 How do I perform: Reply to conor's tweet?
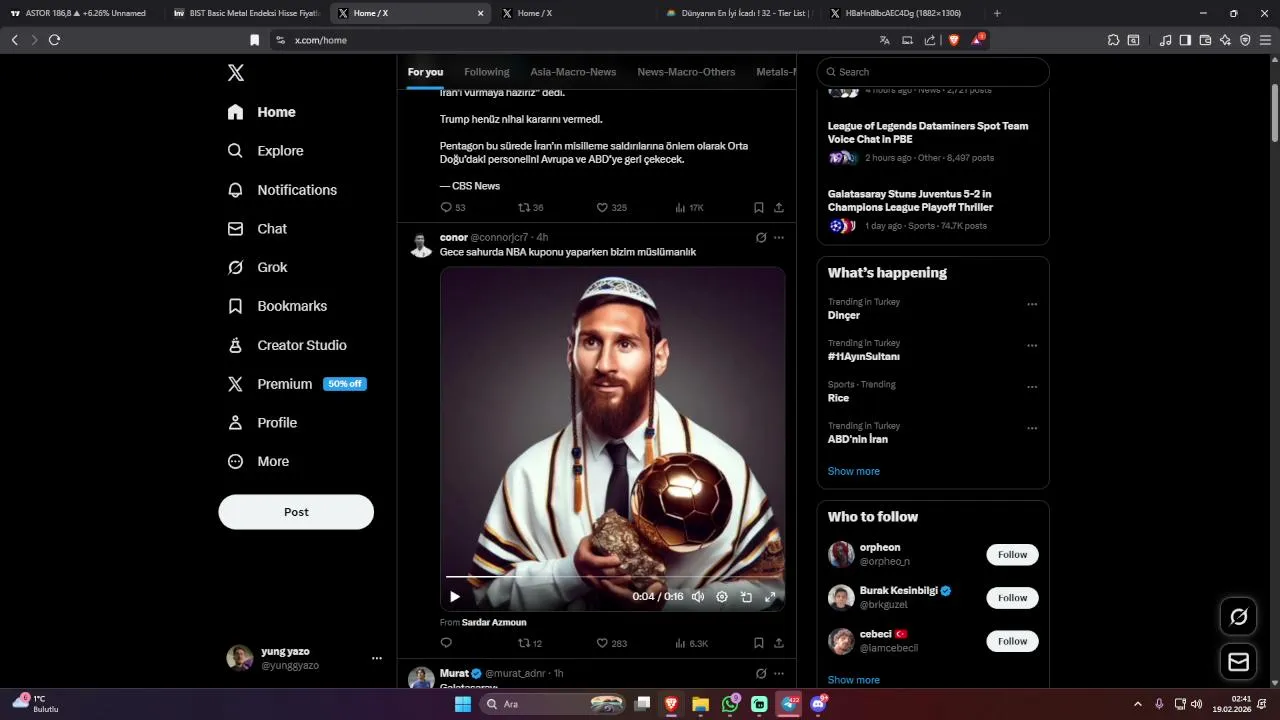point(446,643)
